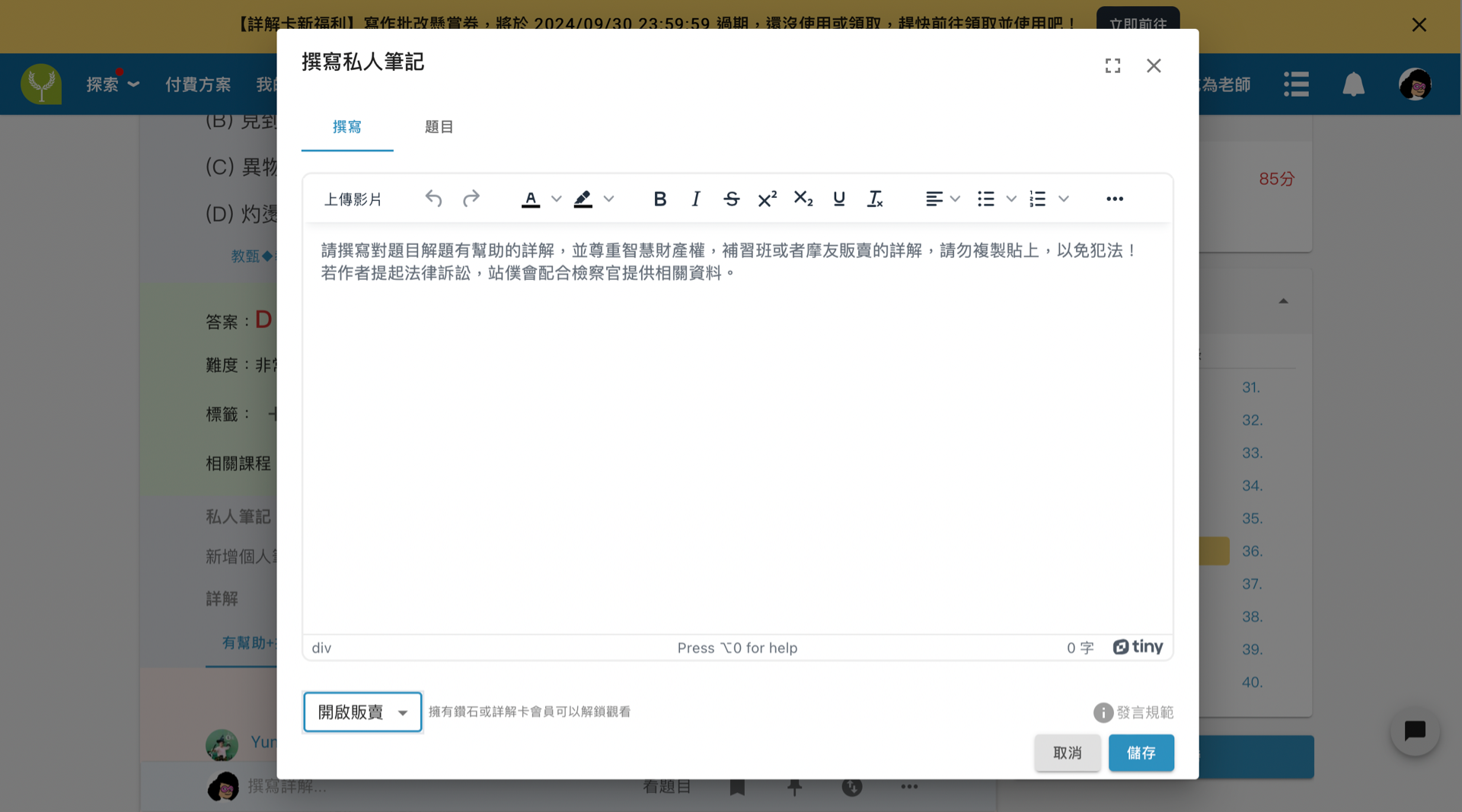Open the 開啟販賣 selling option dropdown
Viewport: 1462px width, 812px height.
(x=362, y=712)
